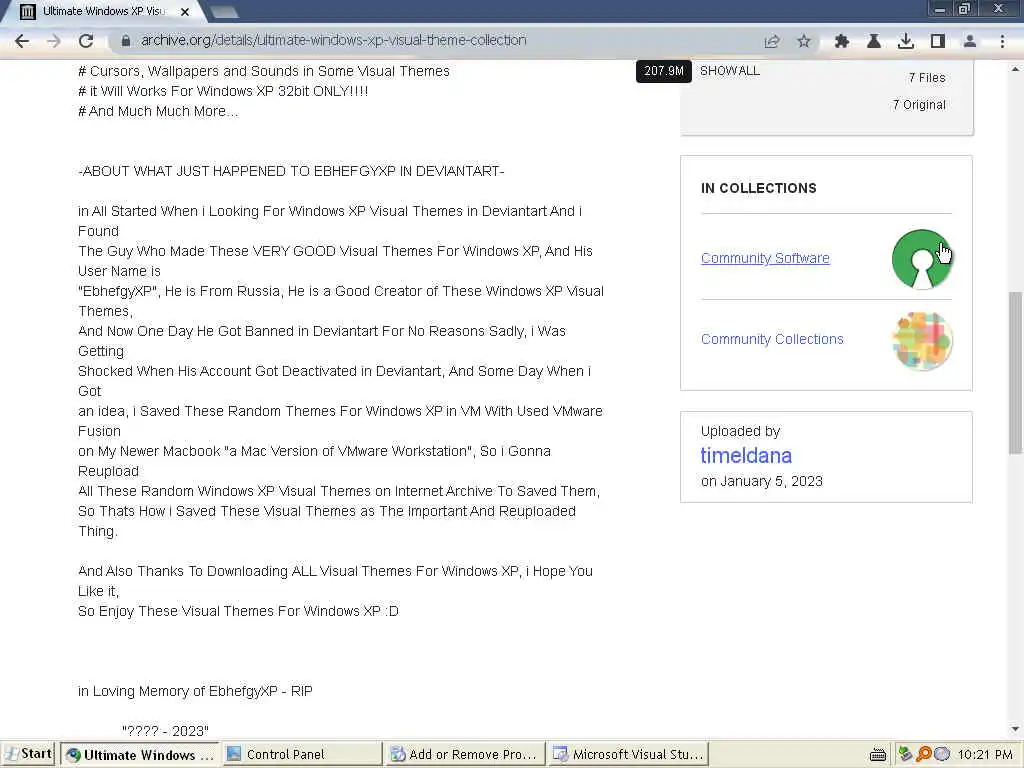Click the page scrollbar up arrow

(1016, 68)
